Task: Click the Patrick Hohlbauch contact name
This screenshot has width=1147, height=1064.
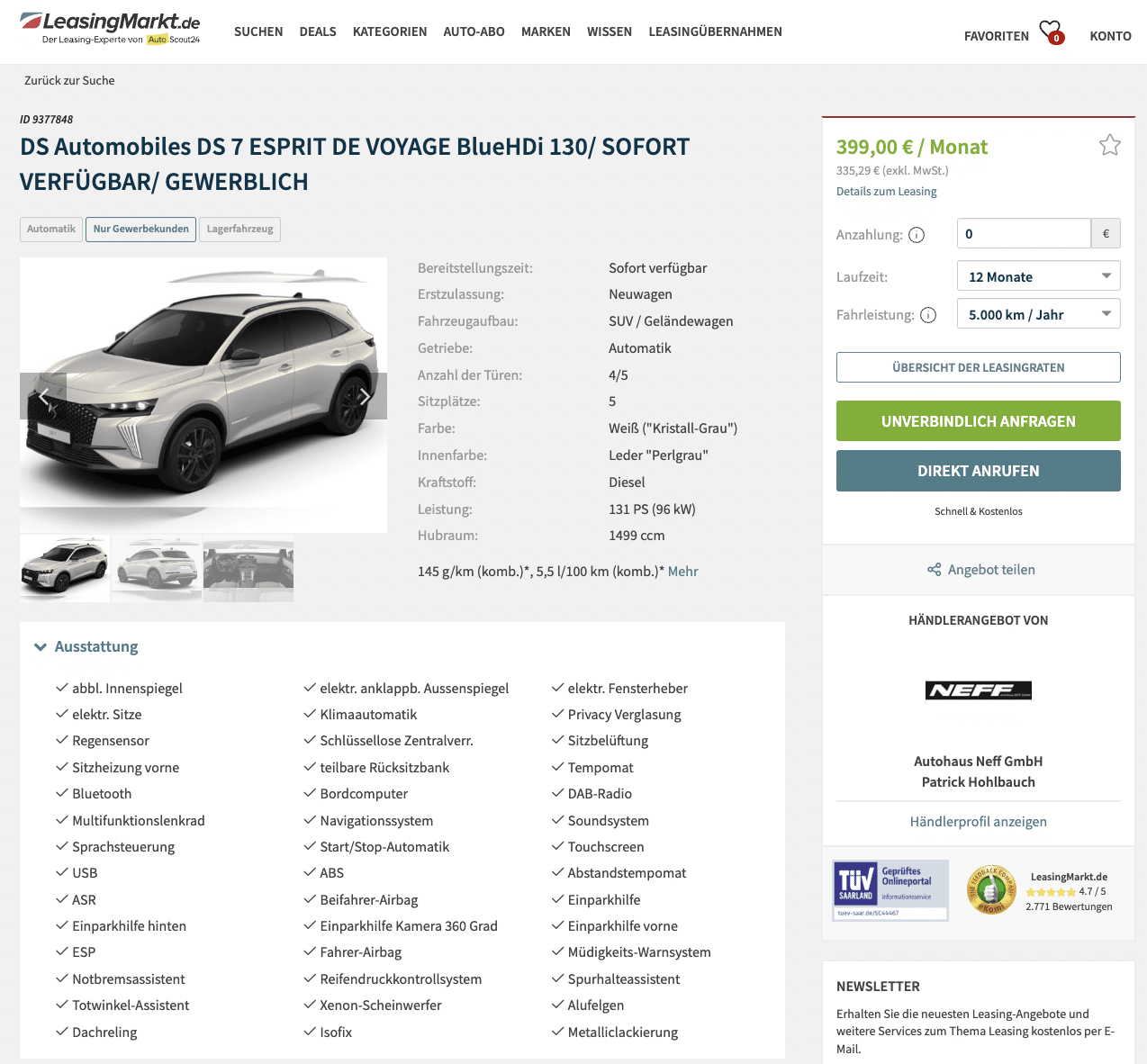Action: pyautogui.click(x=979, y=782)
